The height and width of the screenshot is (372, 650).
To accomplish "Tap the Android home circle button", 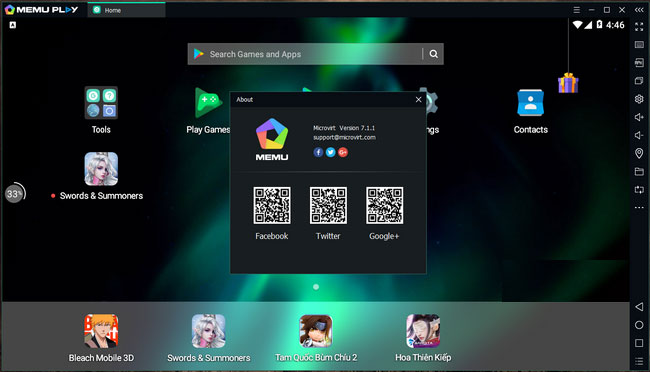I will (639, 325).
